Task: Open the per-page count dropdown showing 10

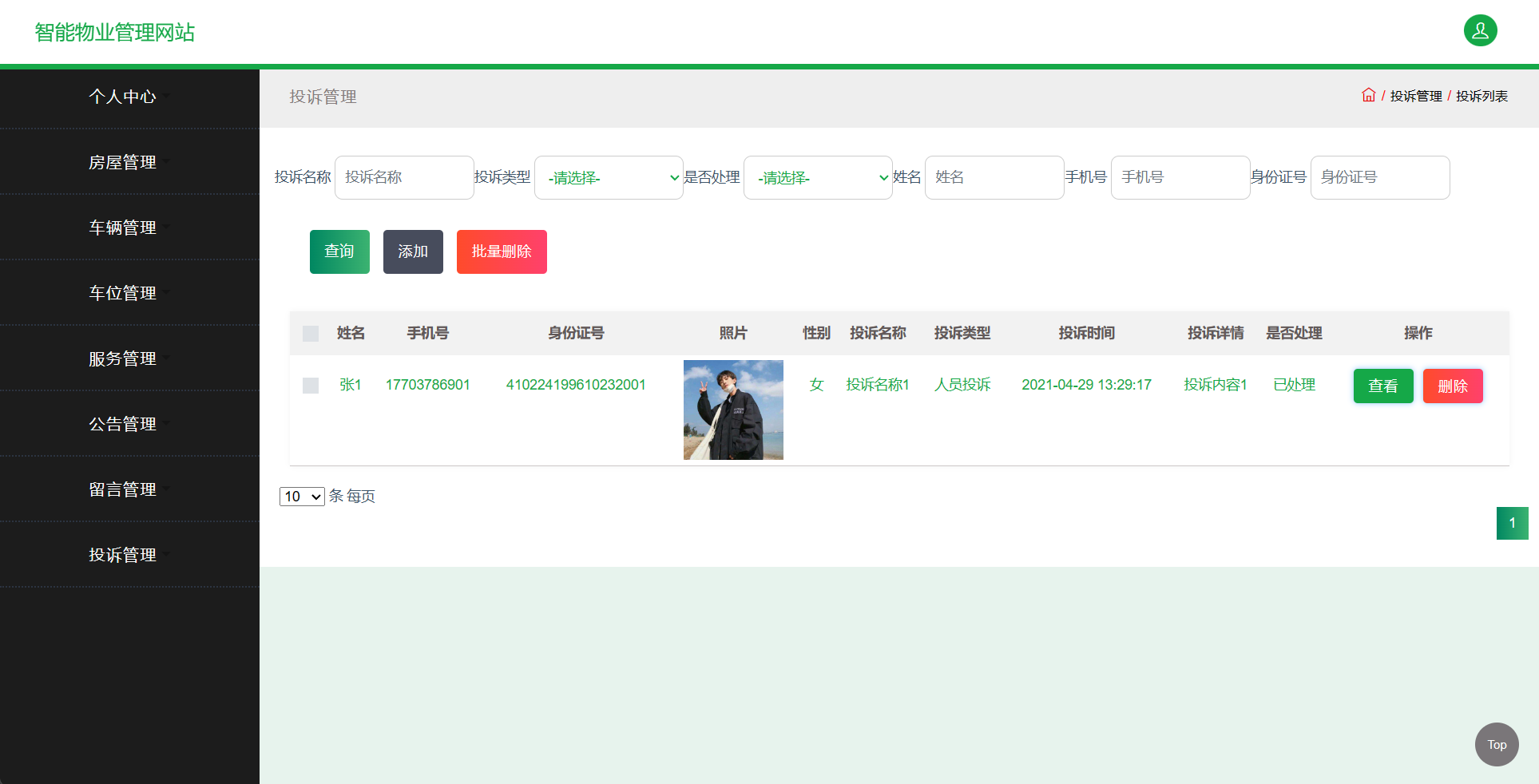Action: point(301,496)
